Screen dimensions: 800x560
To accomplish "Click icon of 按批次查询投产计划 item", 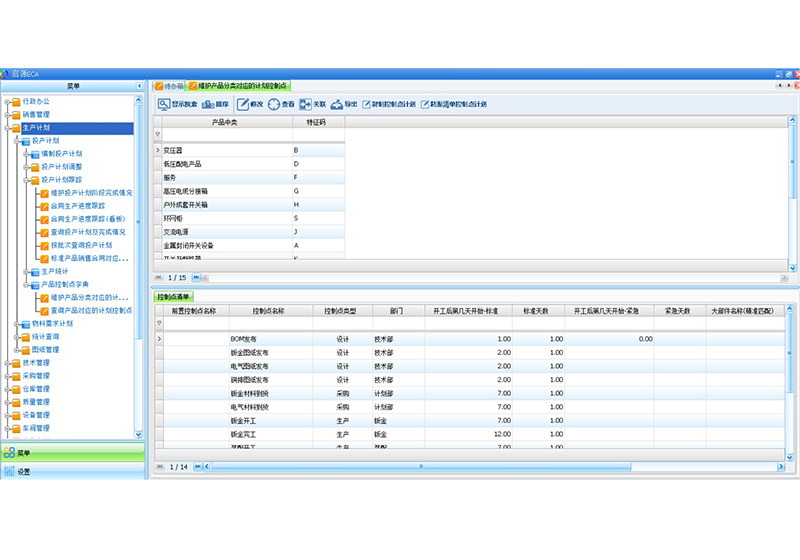I will click(45, 245).
